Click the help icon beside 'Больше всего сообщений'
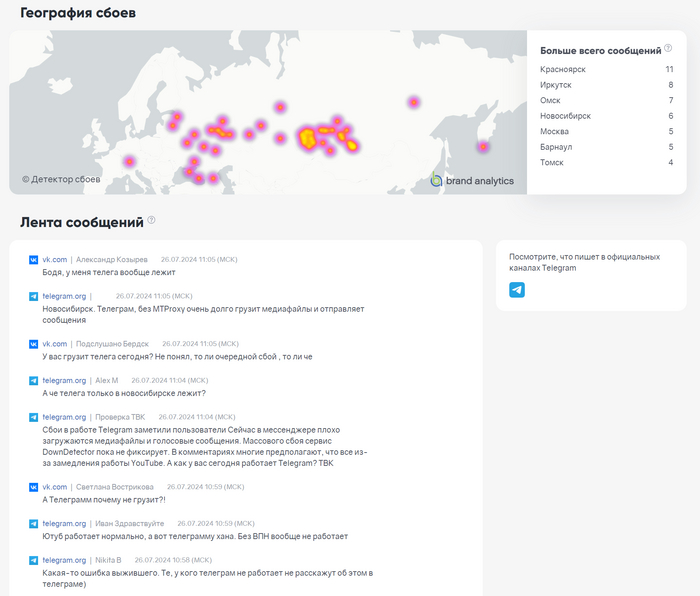Viewport: 700px width, 596px height. 668,48
